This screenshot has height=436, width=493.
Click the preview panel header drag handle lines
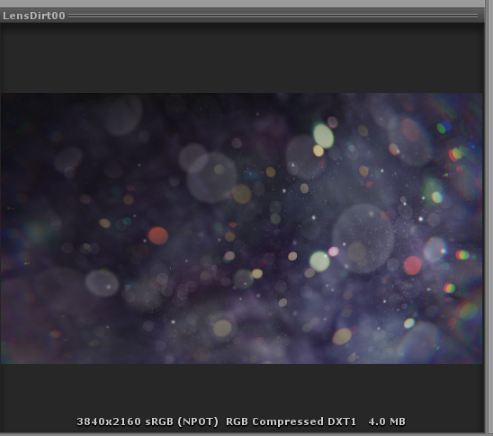pyautogui.click(x=273, y=16)
